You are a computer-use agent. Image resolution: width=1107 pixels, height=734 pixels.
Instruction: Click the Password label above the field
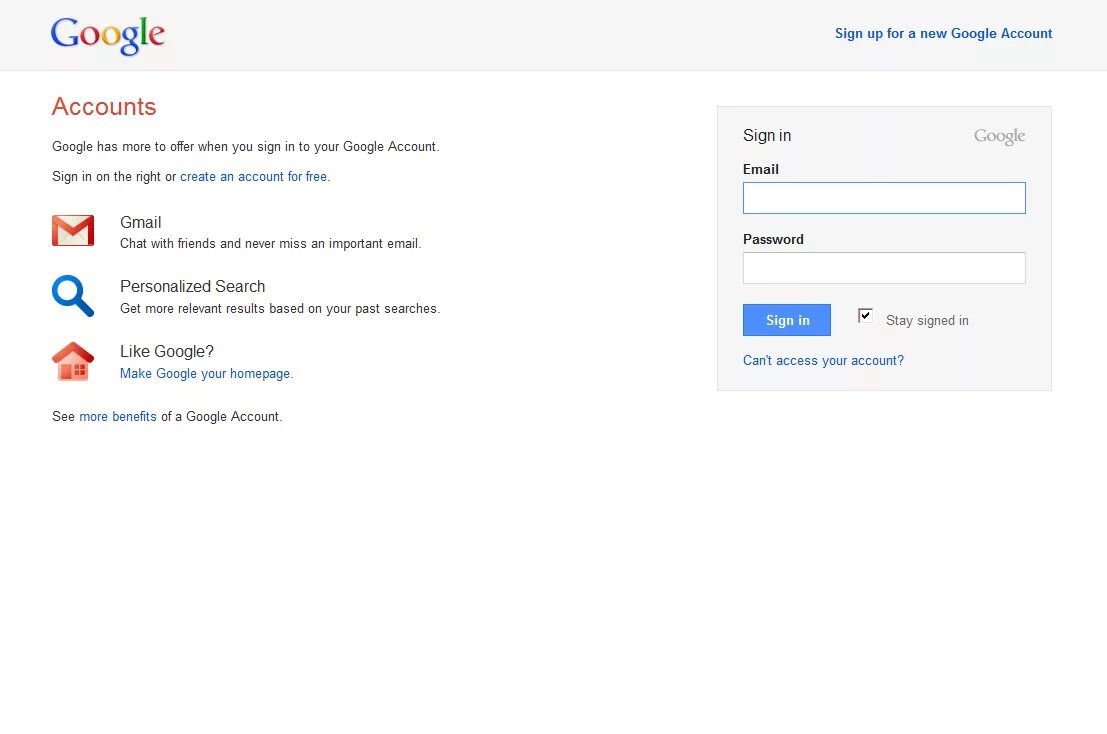(x=773, y=239)
